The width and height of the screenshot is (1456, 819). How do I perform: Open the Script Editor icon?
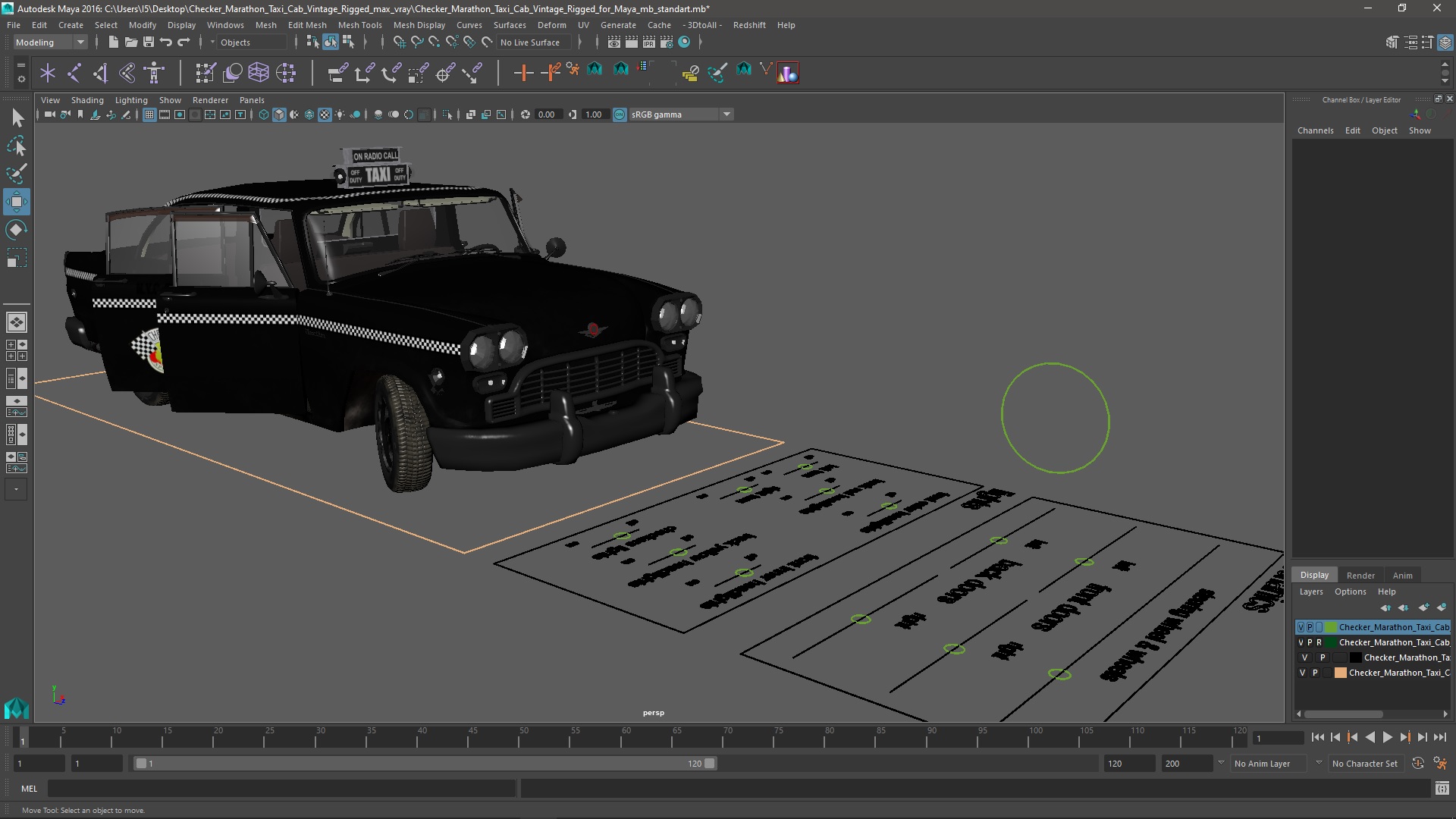coord(1442,789)
